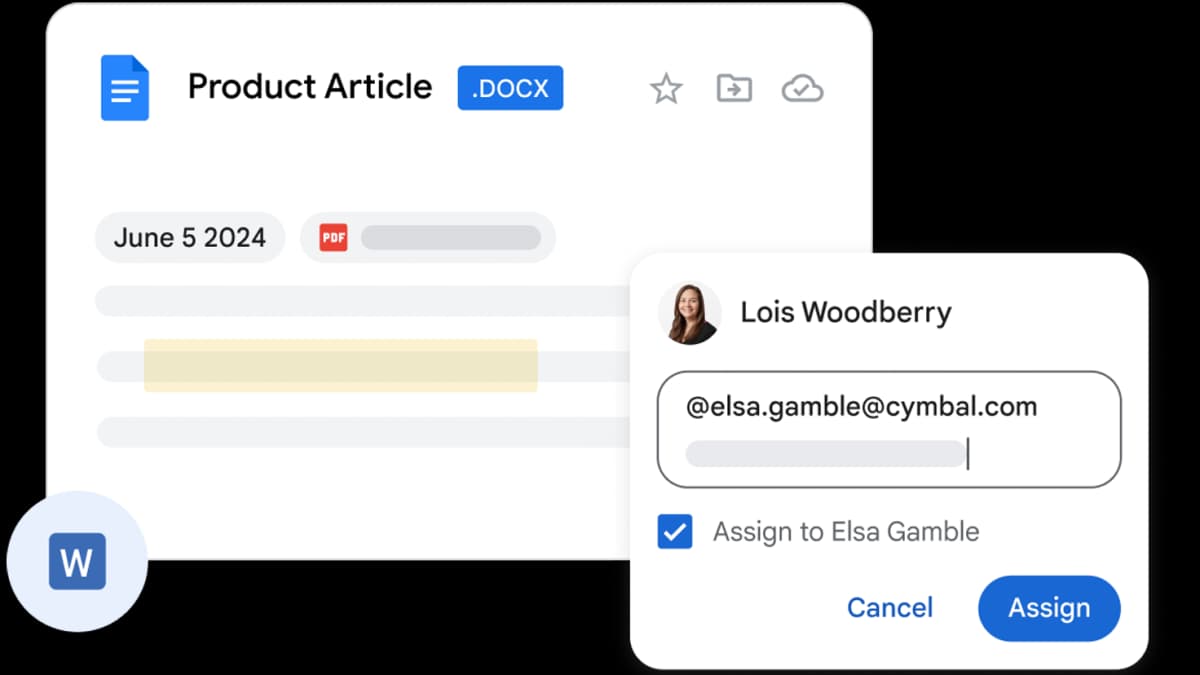Image resolution: width=1200 pixels, height=675 pixels.
Task: Click the @elsa.gamble@cymbal.com mention
Action: [861, 407]
